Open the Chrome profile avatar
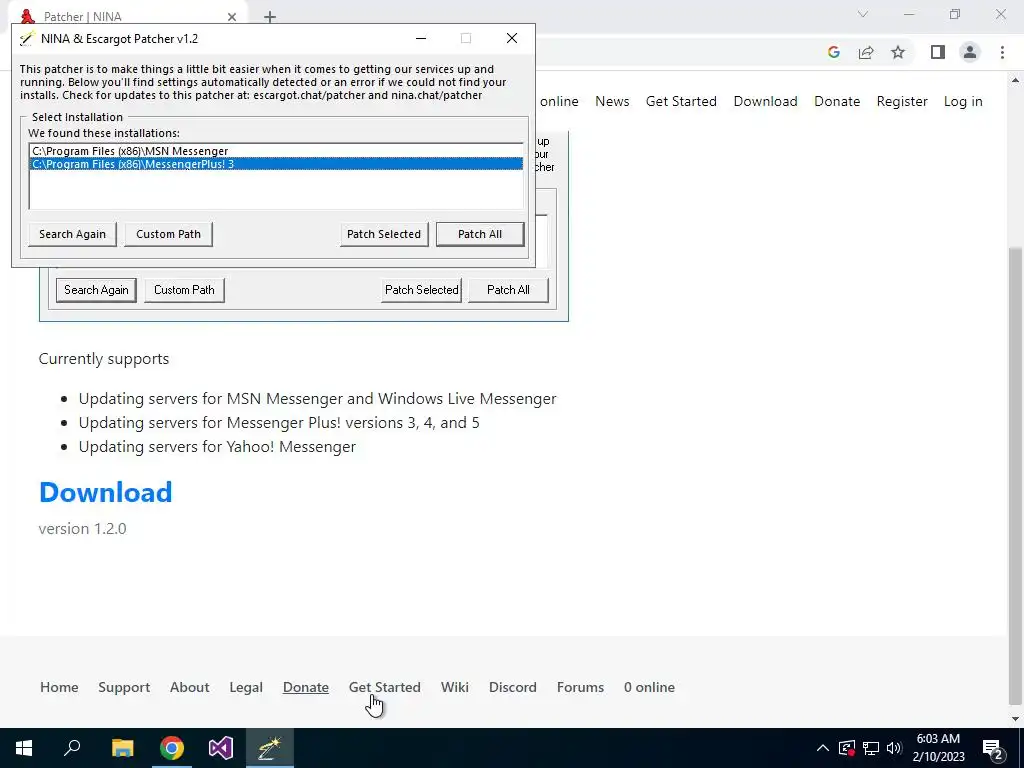The height and width of the screenshot is (768, 1024). [970, 52]
